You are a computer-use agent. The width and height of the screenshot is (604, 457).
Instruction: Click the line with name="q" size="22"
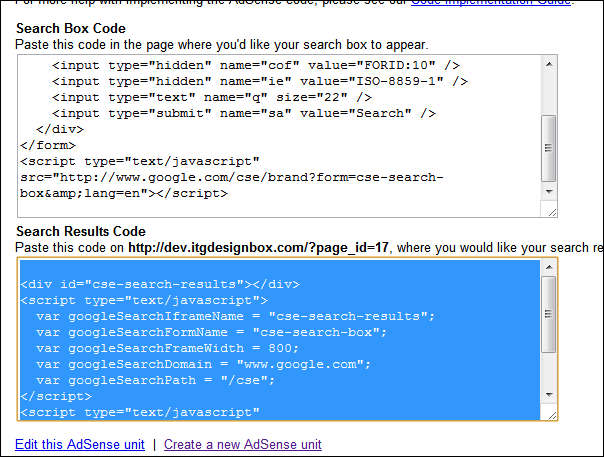(212, 97)
